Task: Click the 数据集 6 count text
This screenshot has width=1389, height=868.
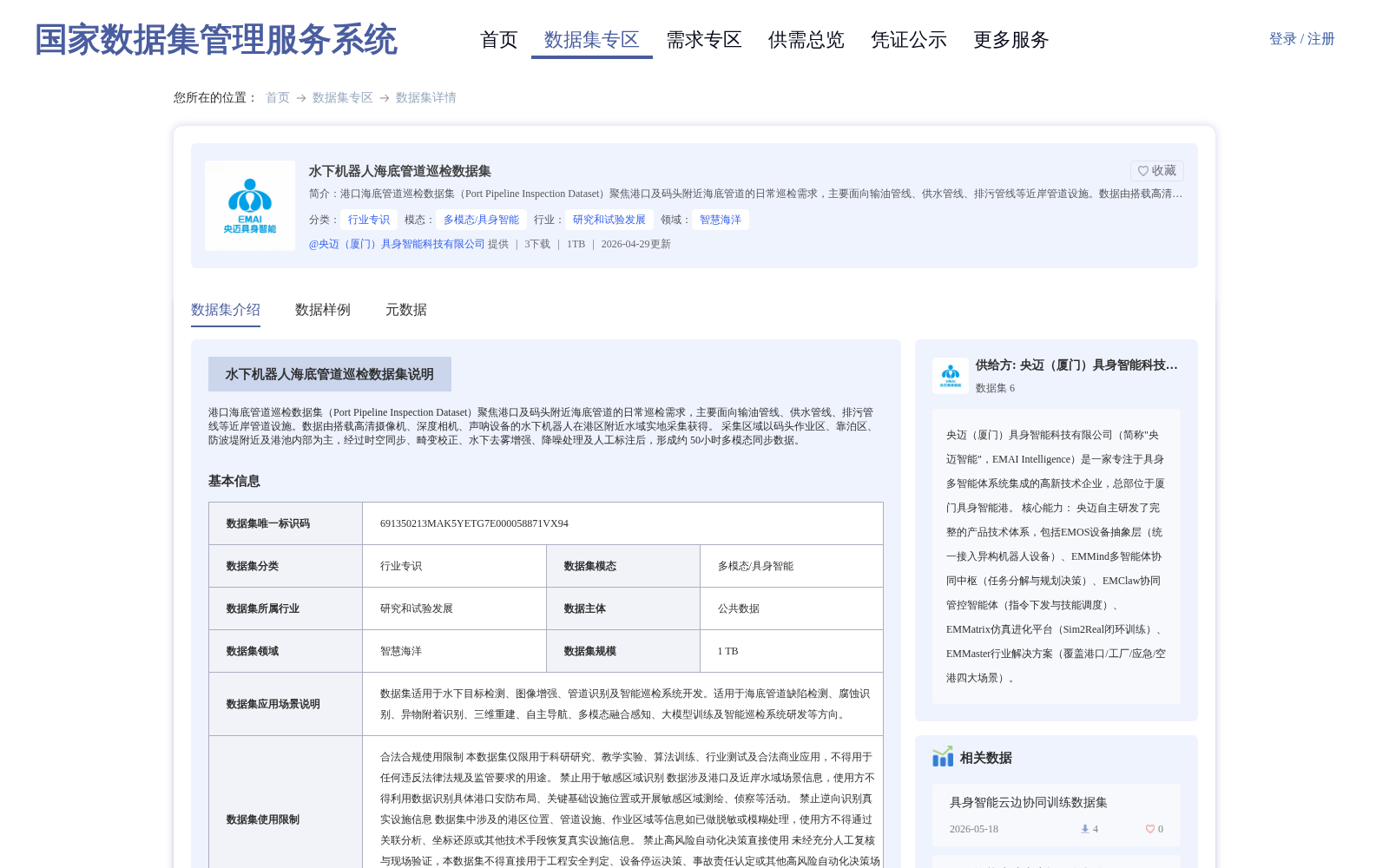Action: (x=995, y=388)
